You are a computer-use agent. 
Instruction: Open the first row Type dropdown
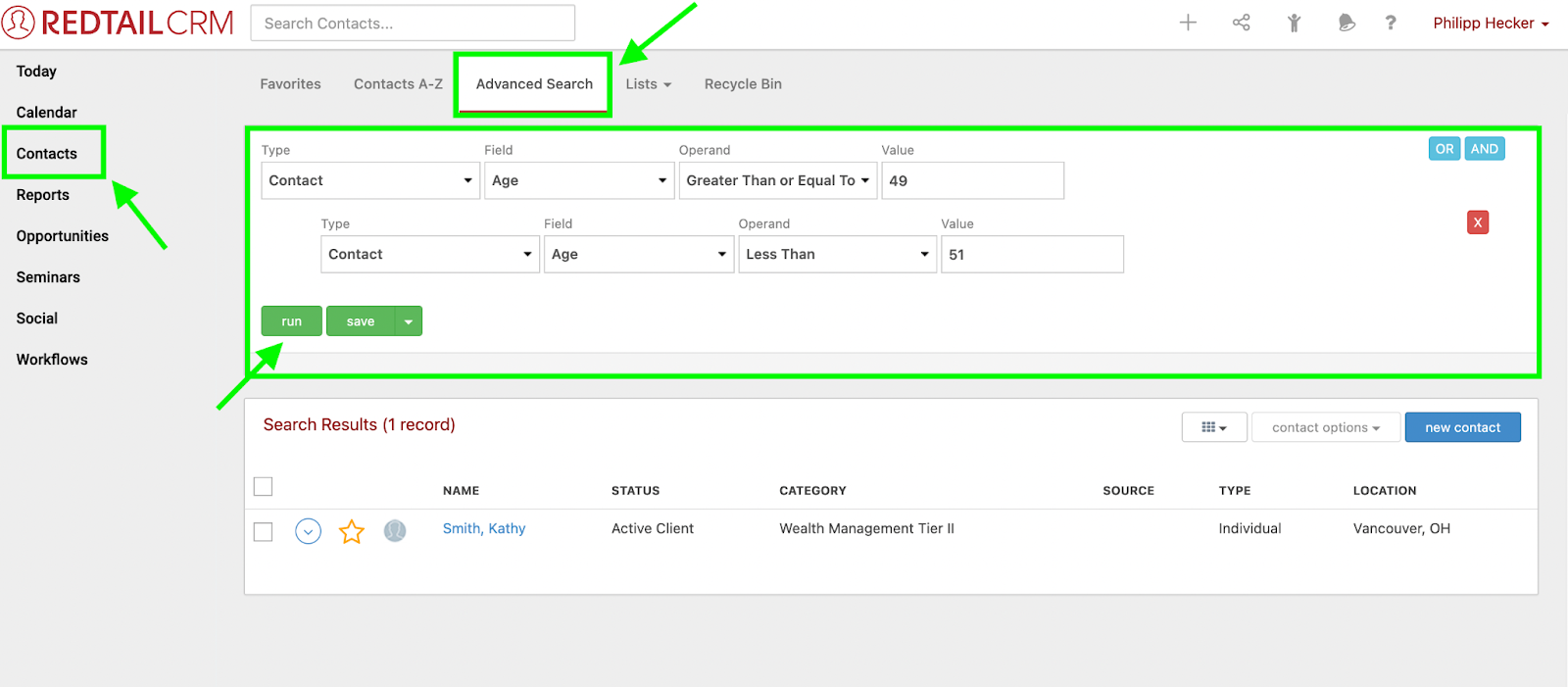click(370, 180)
